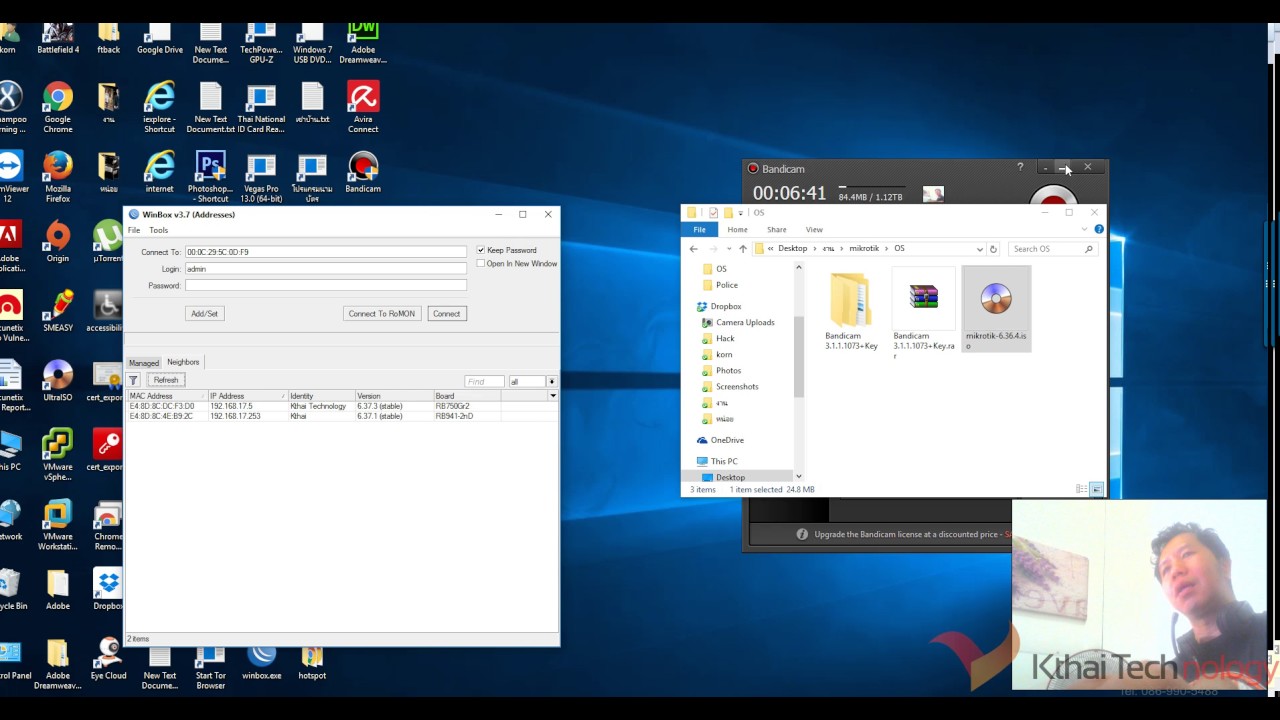Image resolution: width=1280 pixels, height=720 pixels.
Task: Open Bandicam desktop shortcut
Action: coord(363,172)
